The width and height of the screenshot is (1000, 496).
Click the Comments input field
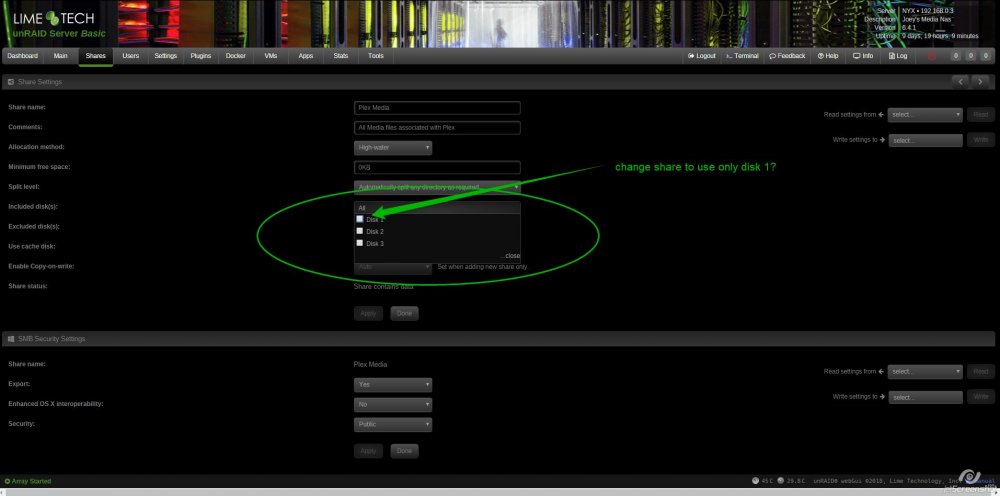click(x=437, y=128)
